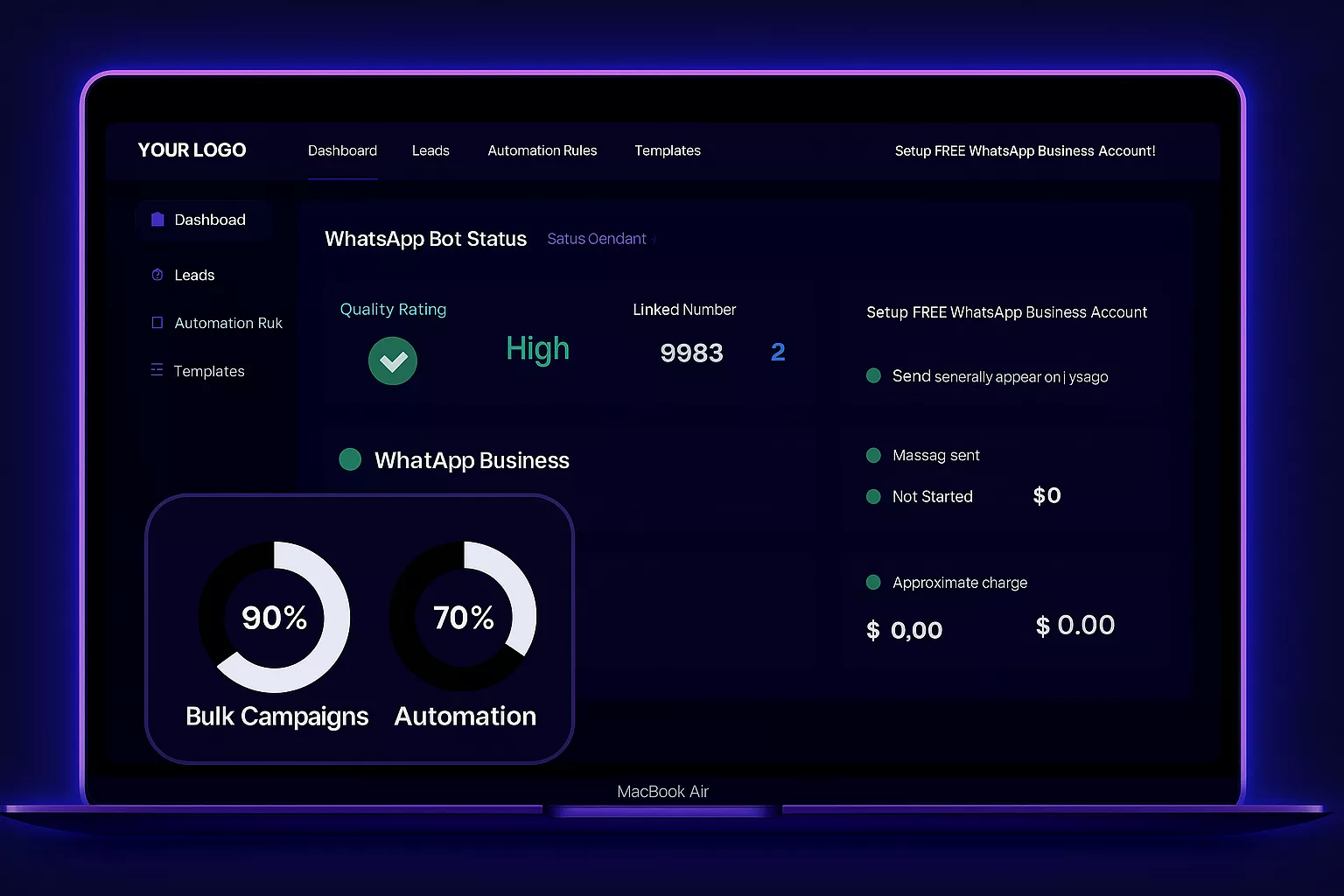Select the Not Started status dot
Viewport: 1344px width, 896px height.
coord(873,496)
